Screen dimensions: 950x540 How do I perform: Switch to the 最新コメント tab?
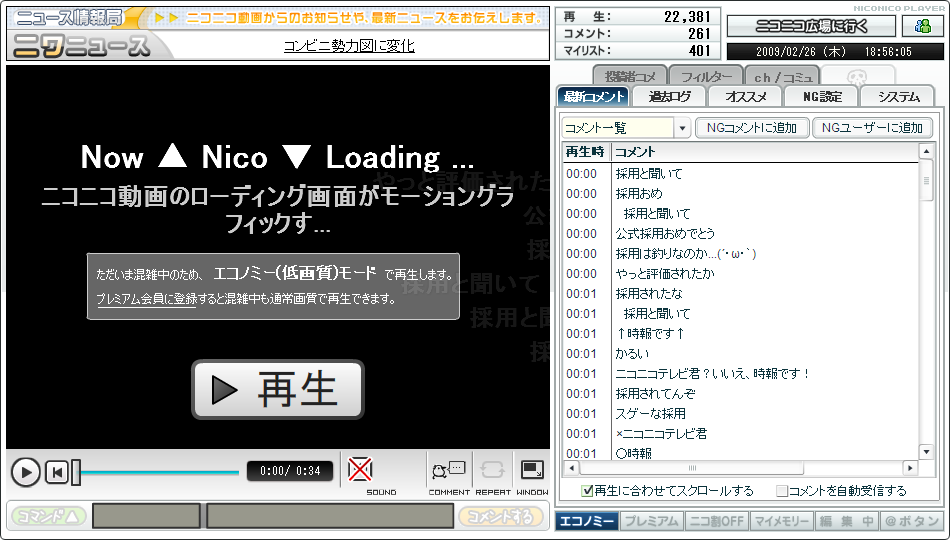[x=593, y=96]
